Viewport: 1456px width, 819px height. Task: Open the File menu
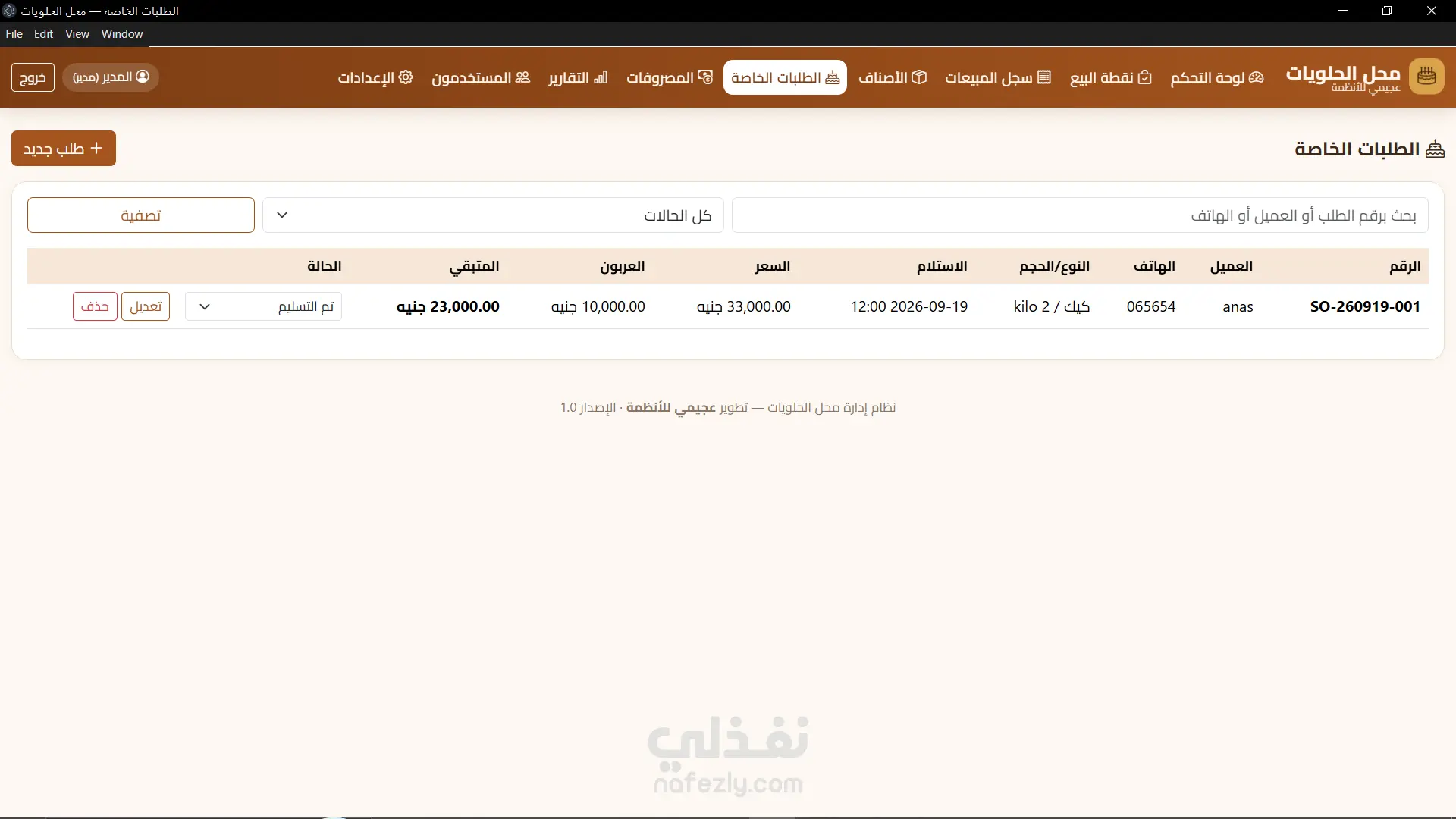point(14,34)
